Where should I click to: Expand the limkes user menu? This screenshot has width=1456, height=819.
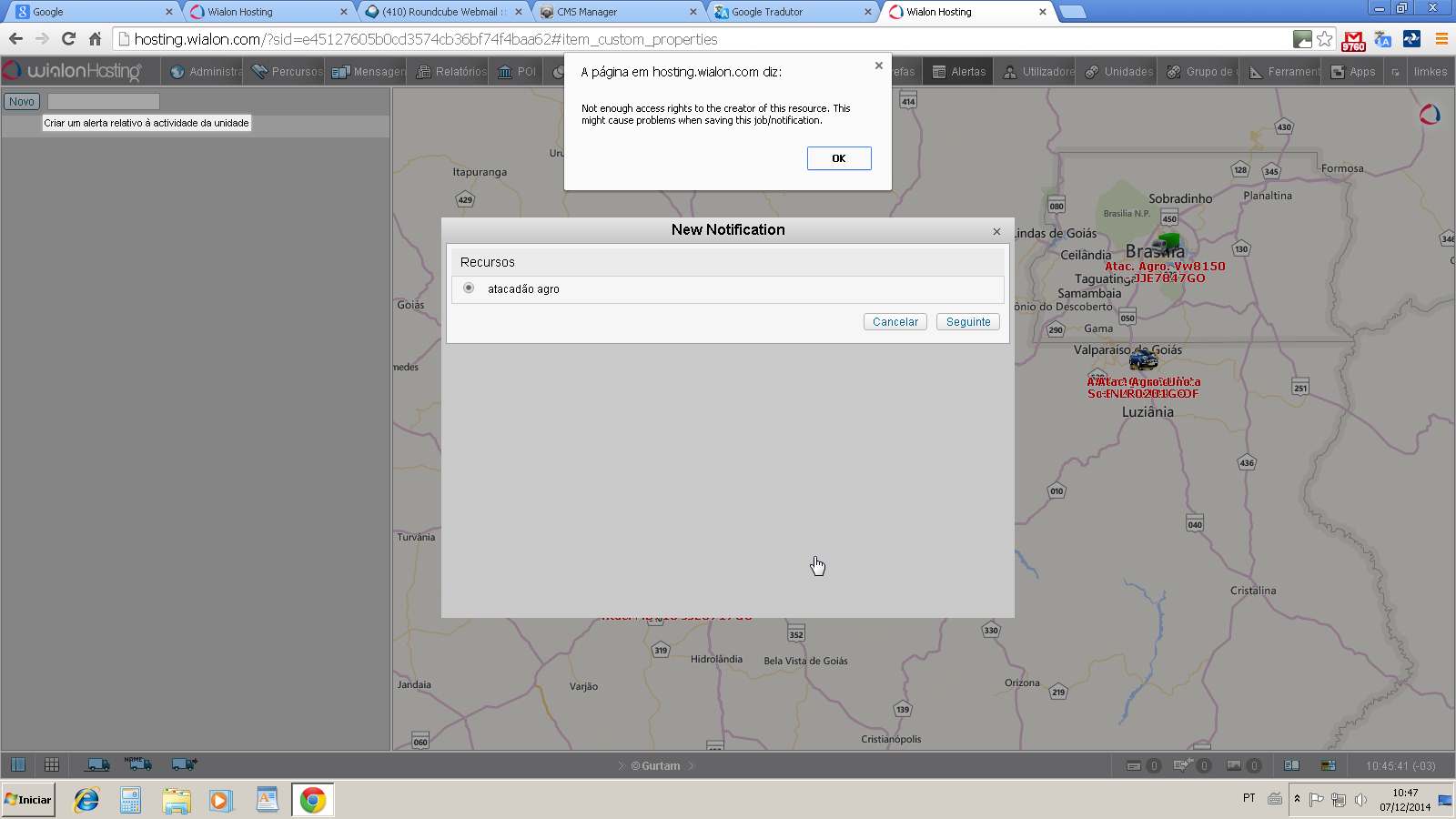click(x=1430, y=72)
